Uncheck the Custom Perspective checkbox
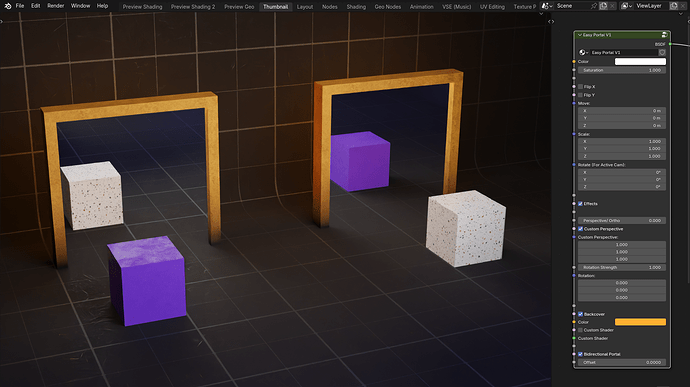Image resolution: width=690 pixels, height=387 pixels. [x=580, y=229]
